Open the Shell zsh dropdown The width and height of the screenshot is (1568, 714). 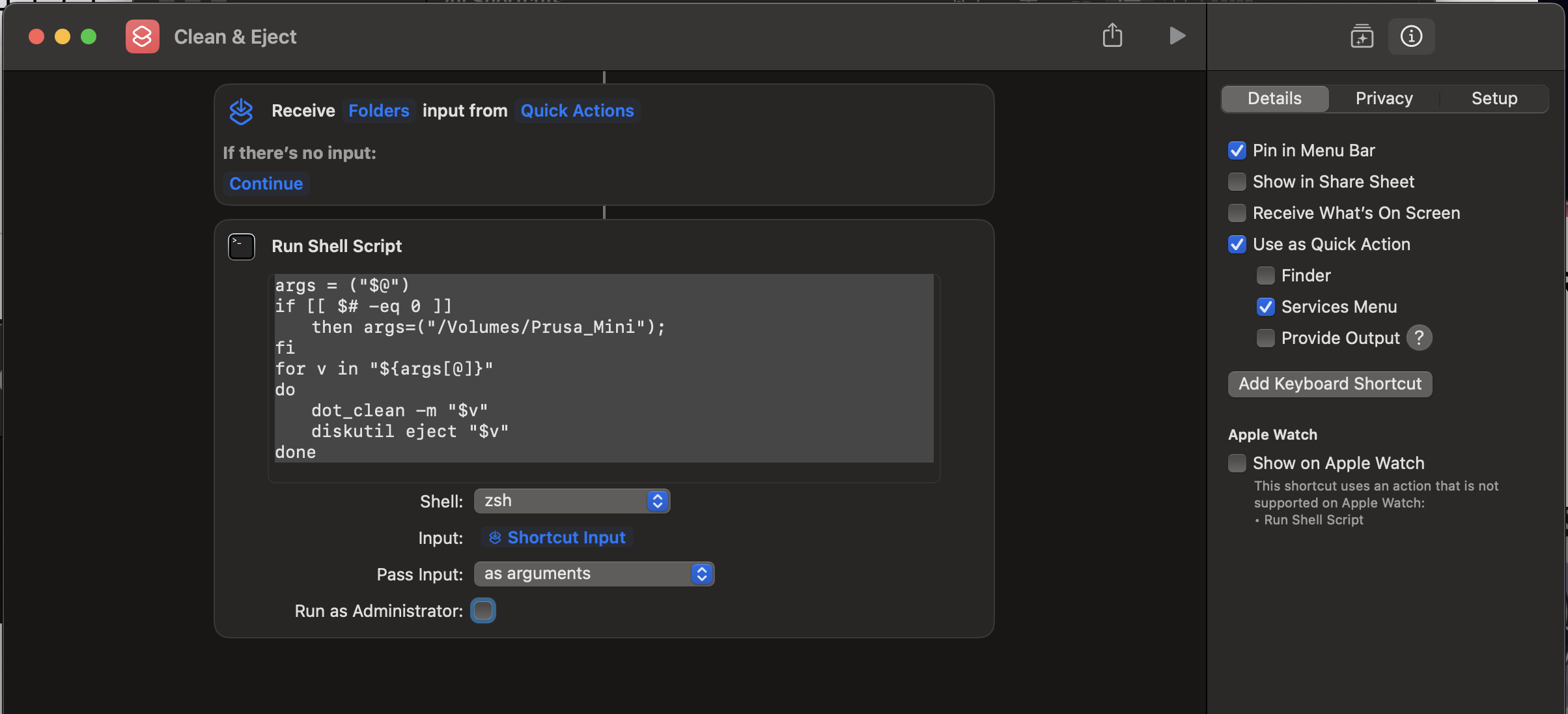pyautogui.click(x=572, y=501)
